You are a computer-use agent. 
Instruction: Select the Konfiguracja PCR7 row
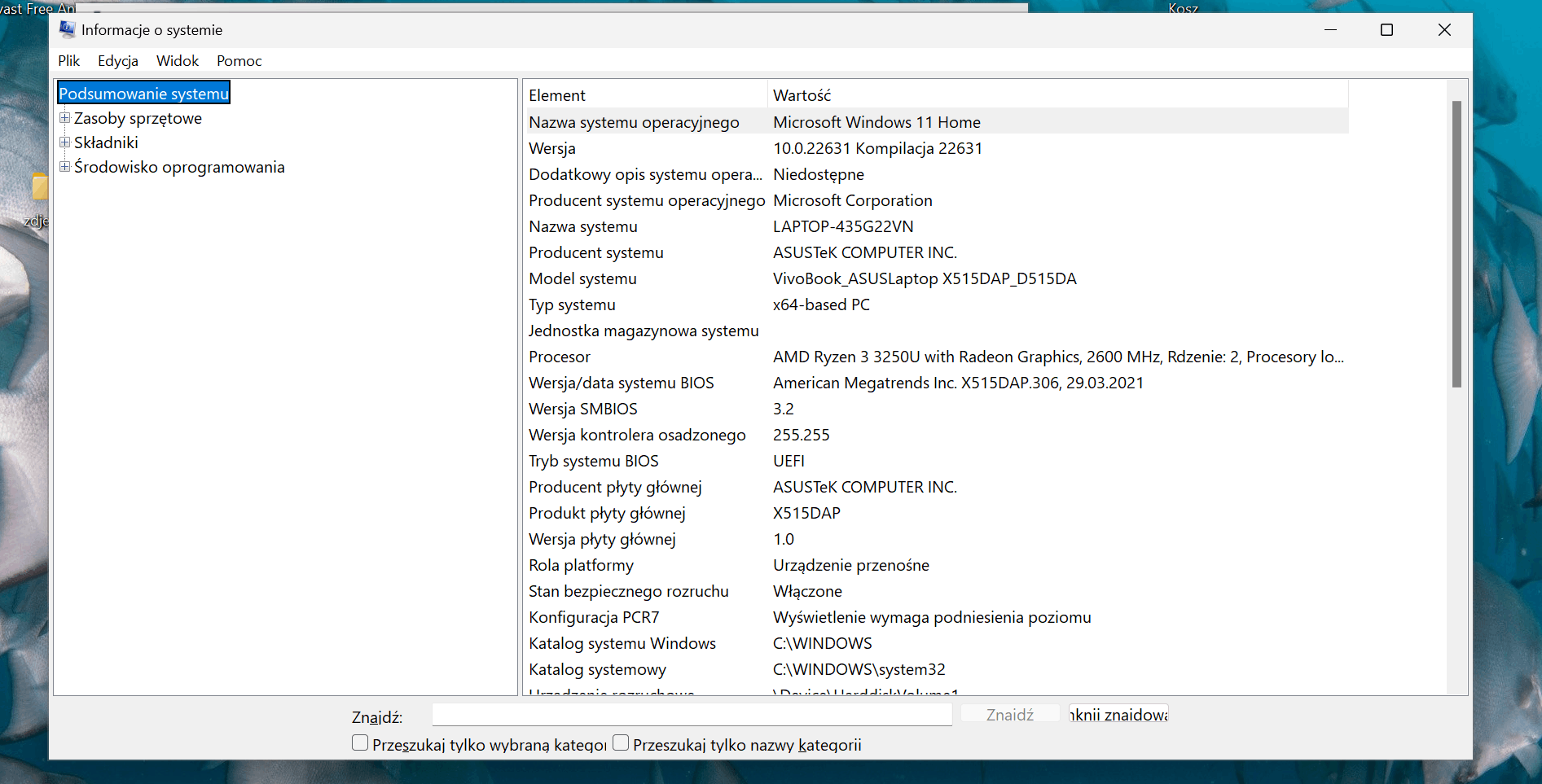point(937,617)
